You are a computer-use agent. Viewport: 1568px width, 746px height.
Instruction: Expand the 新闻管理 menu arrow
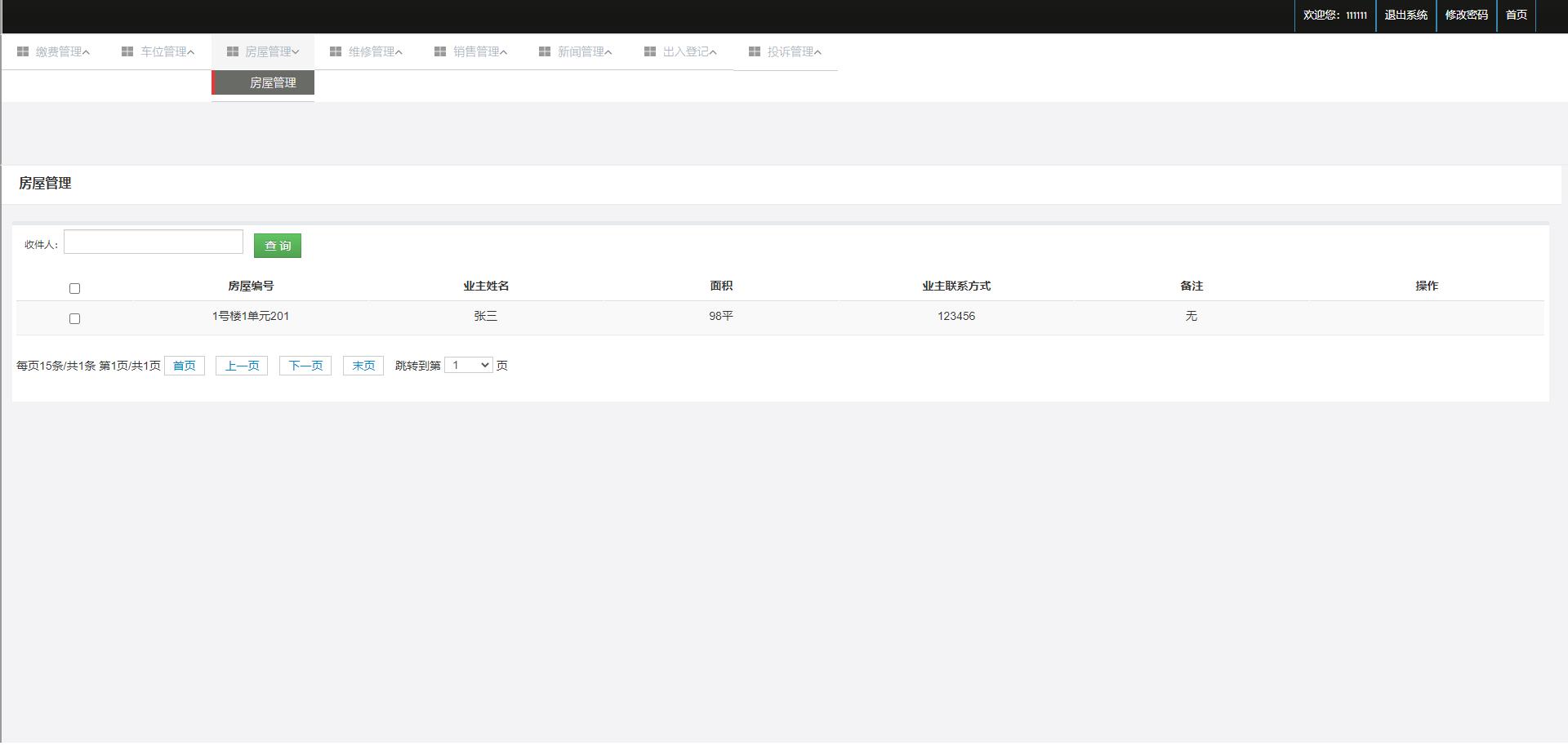(608, 52)
